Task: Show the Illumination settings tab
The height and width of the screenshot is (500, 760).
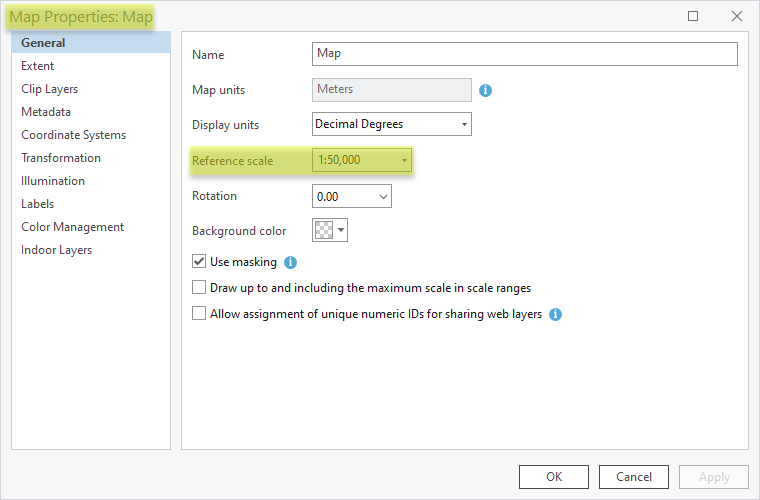Action: click(53, 181)
